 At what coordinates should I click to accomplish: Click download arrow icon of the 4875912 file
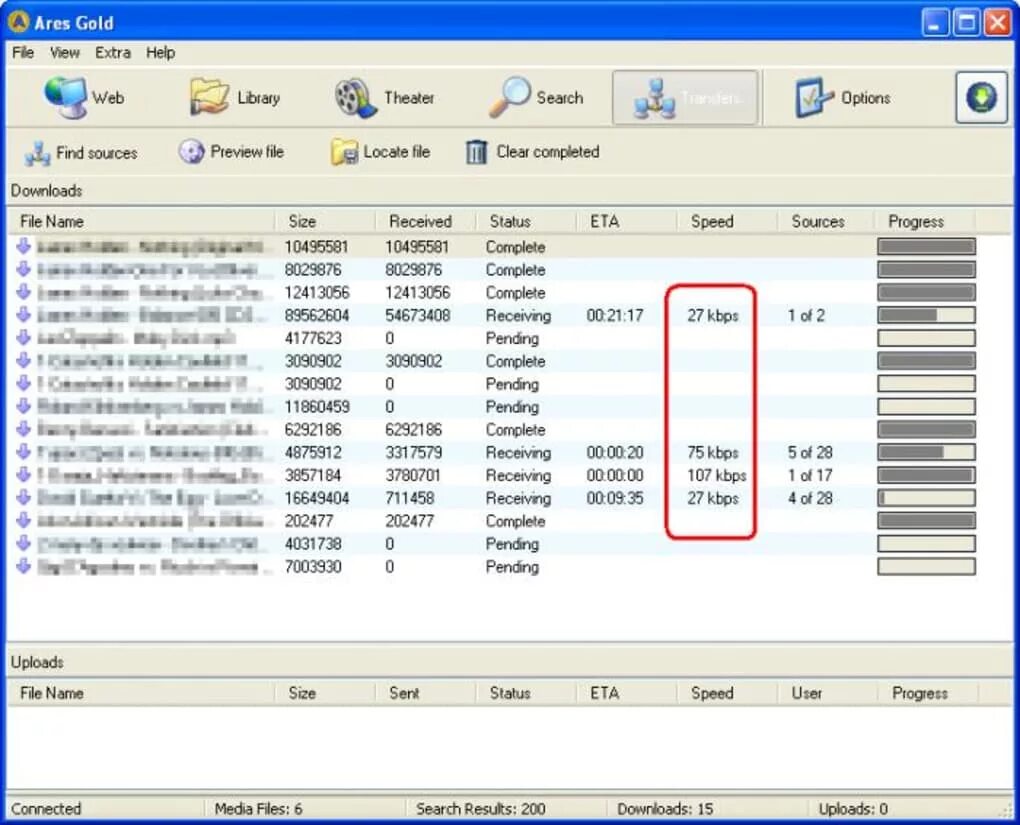[23, 452]
